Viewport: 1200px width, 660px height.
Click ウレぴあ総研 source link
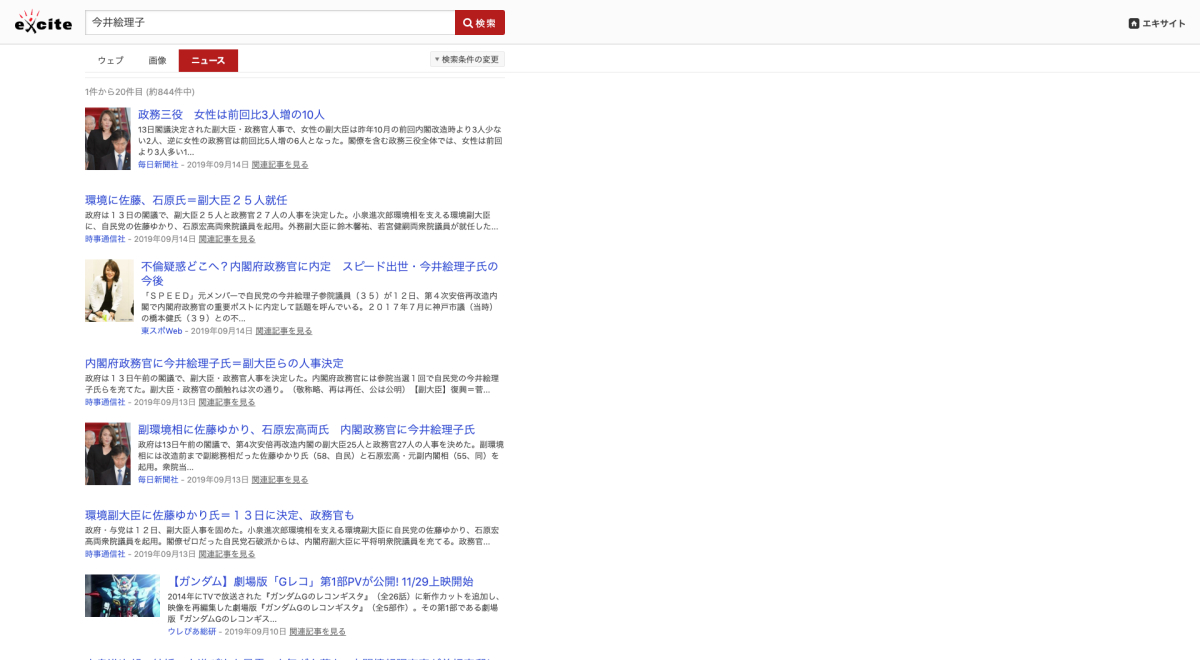click(192, 632)
